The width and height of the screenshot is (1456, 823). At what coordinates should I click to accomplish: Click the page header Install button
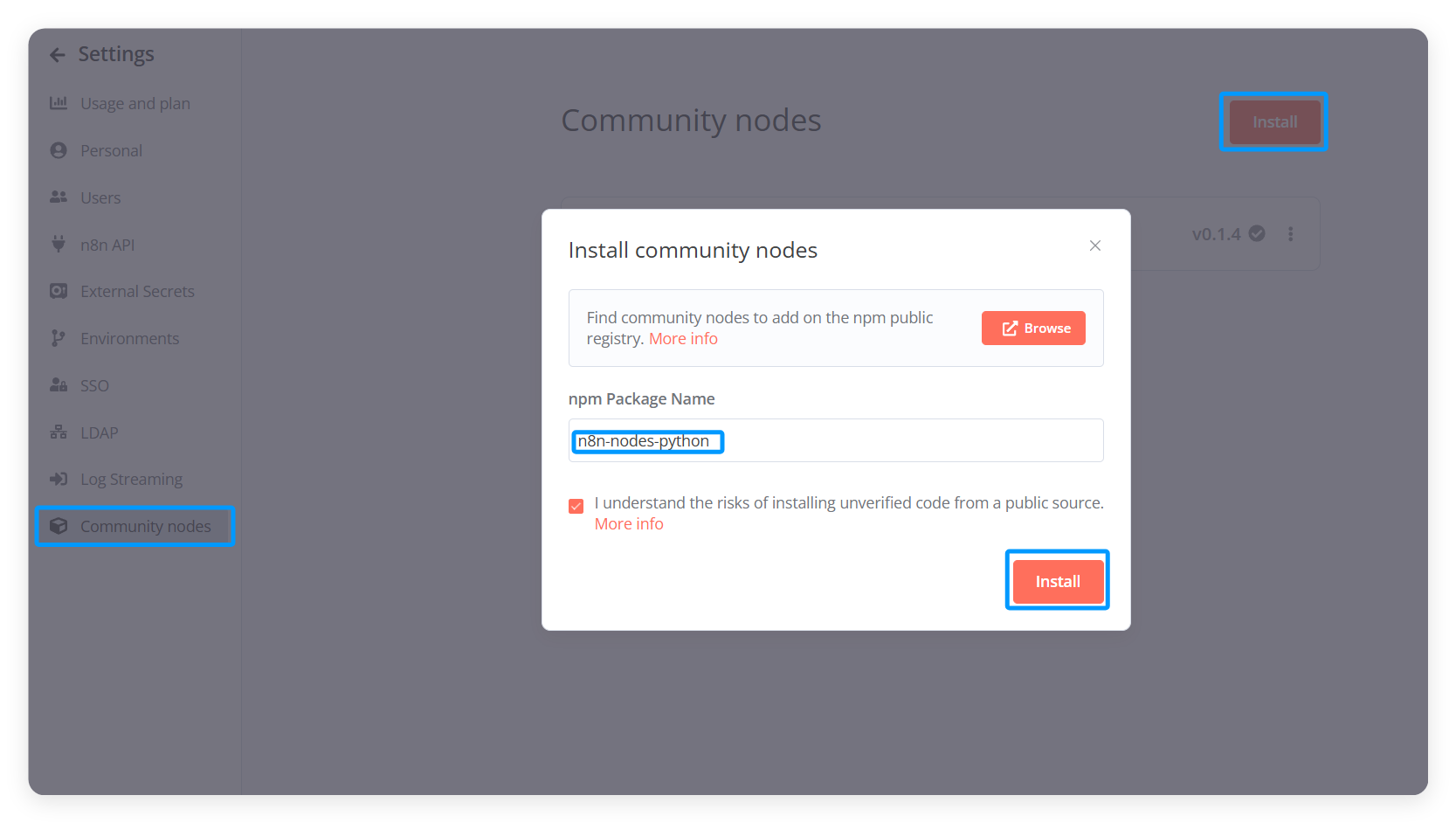[1274, 121]
